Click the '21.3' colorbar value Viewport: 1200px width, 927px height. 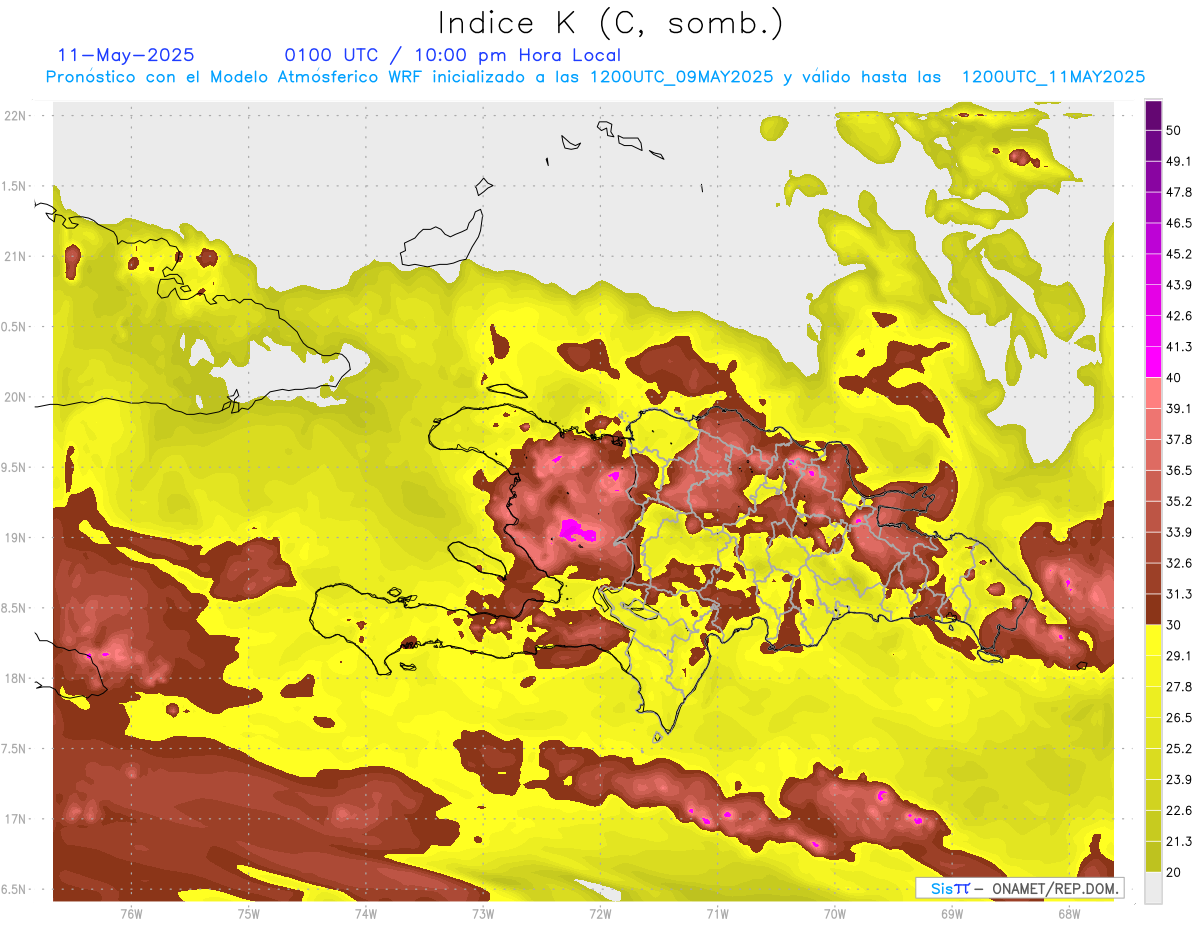coord(1178,842)
